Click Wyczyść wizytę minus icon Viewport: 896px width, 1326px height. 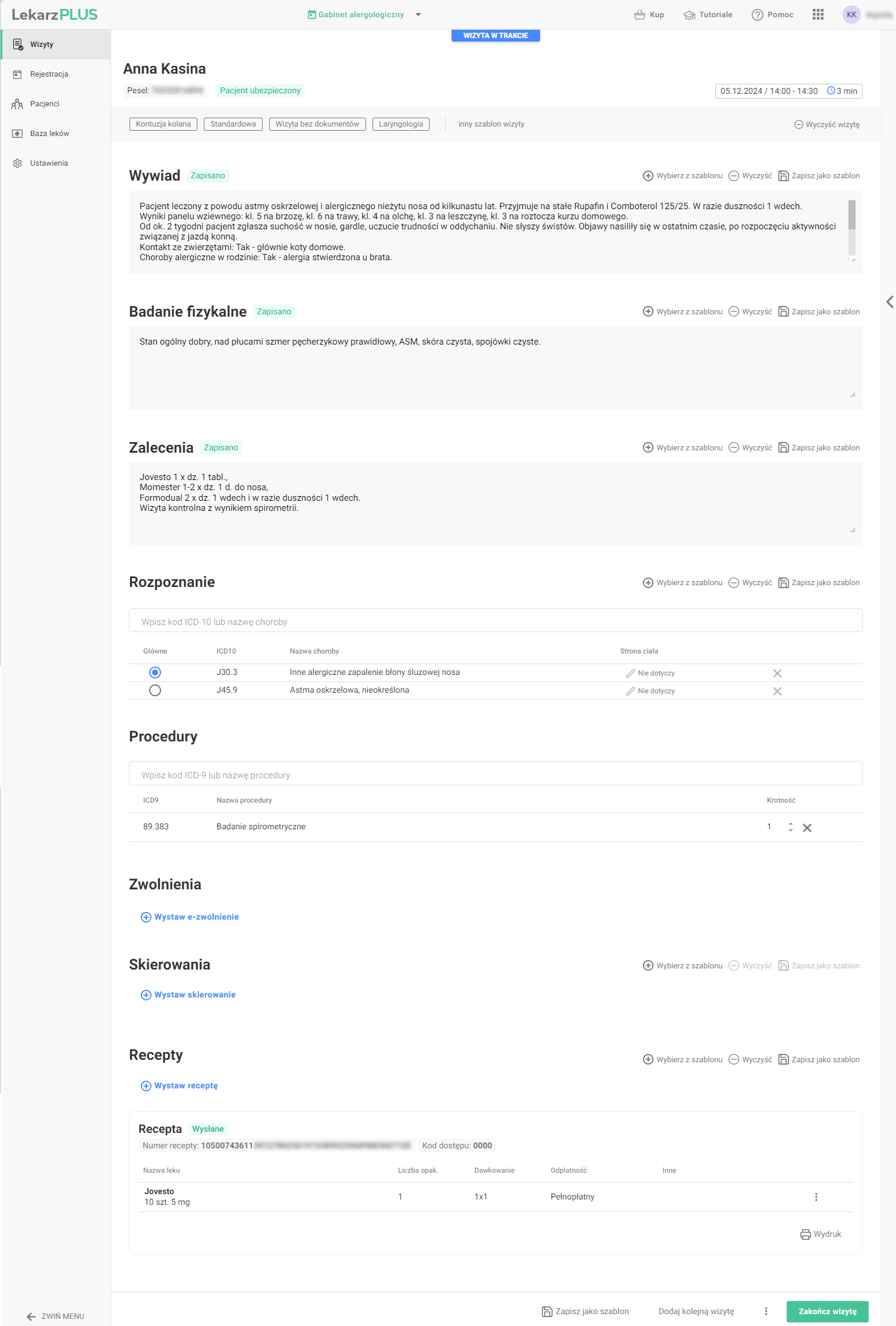(799, 125)
